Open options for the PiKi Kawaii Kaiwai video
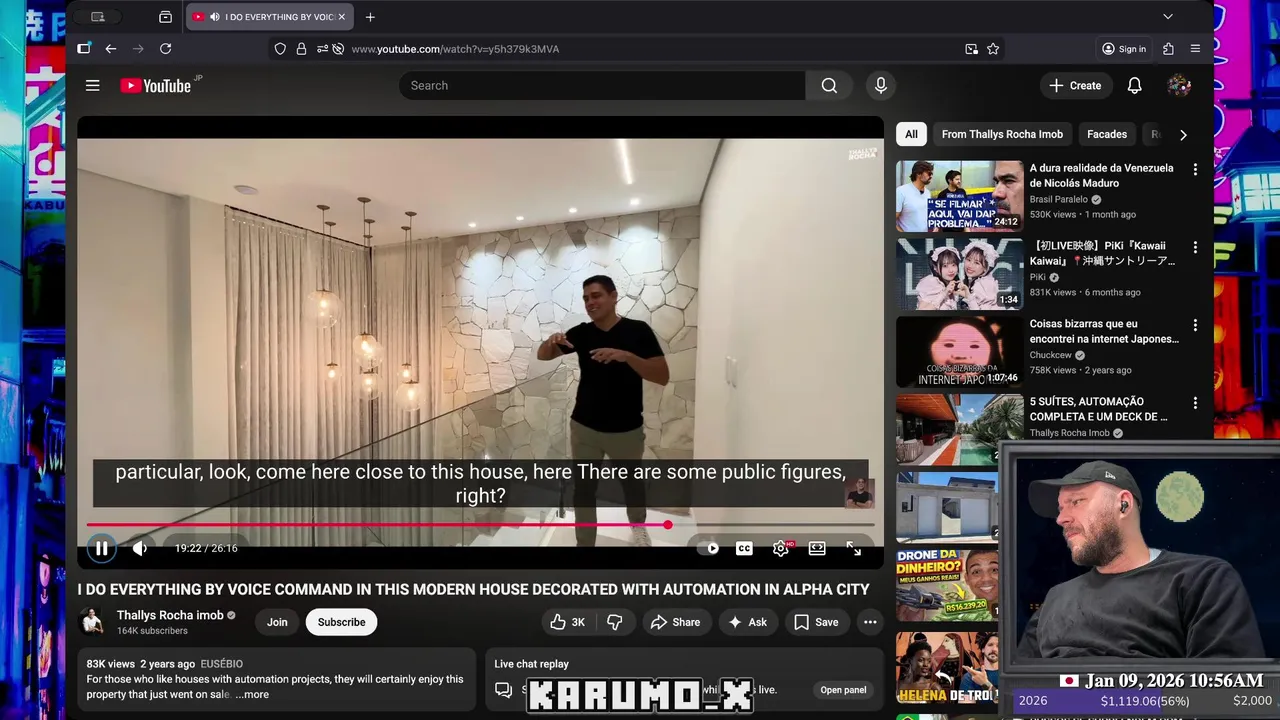This screenshot has width=1280, height=720. click(1194, 248)
